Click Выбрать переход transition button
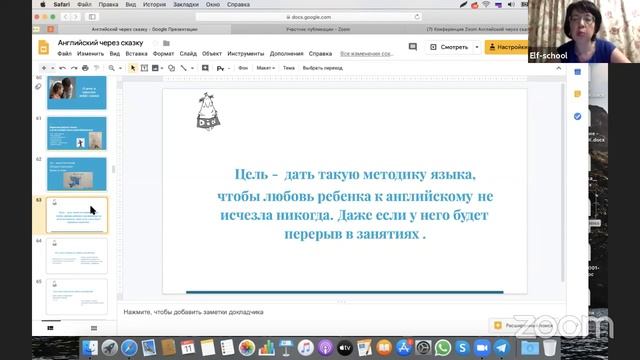 click(x=322, y=68)
